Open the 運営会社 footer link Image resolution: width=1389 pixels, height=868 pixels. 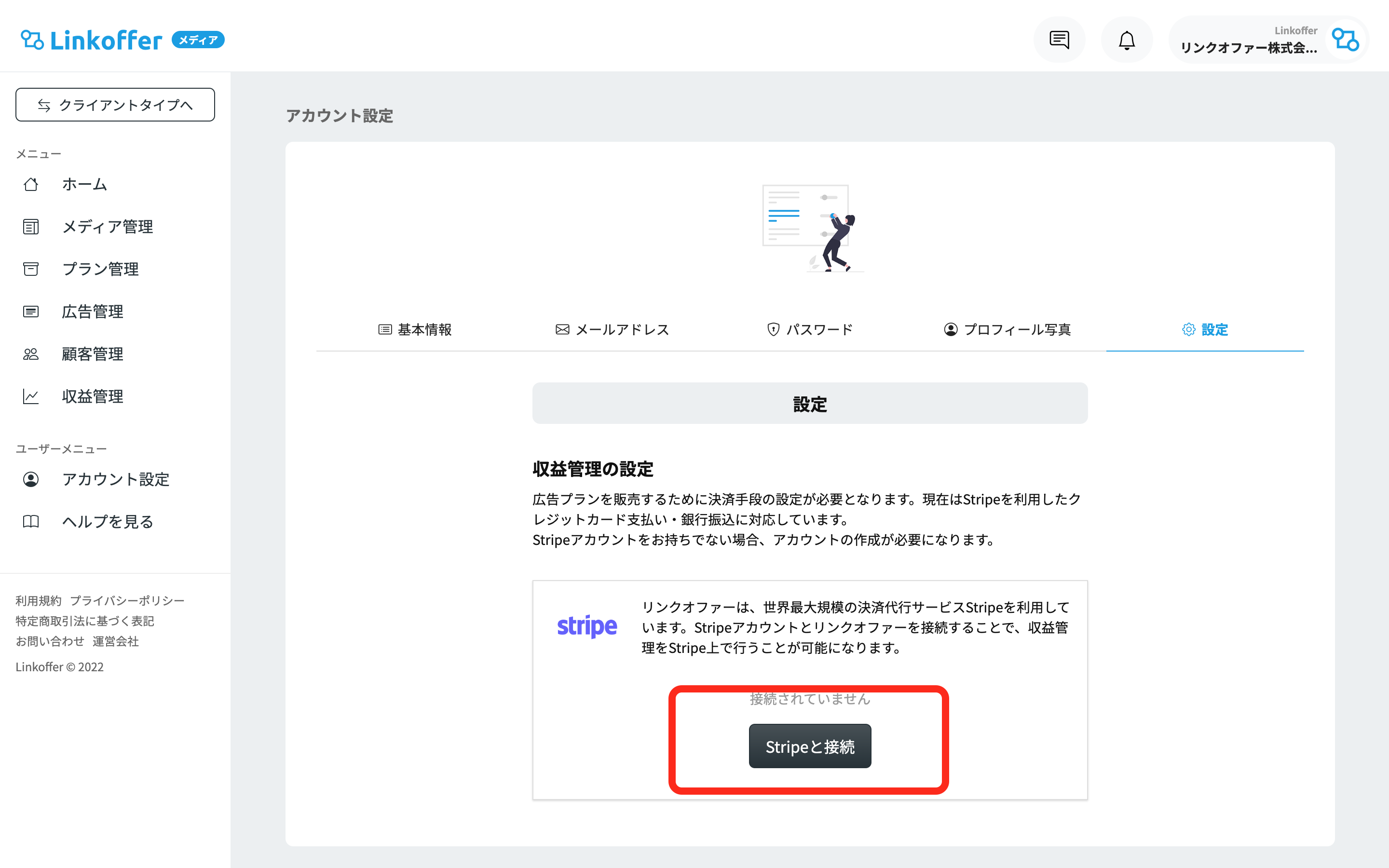116,641
